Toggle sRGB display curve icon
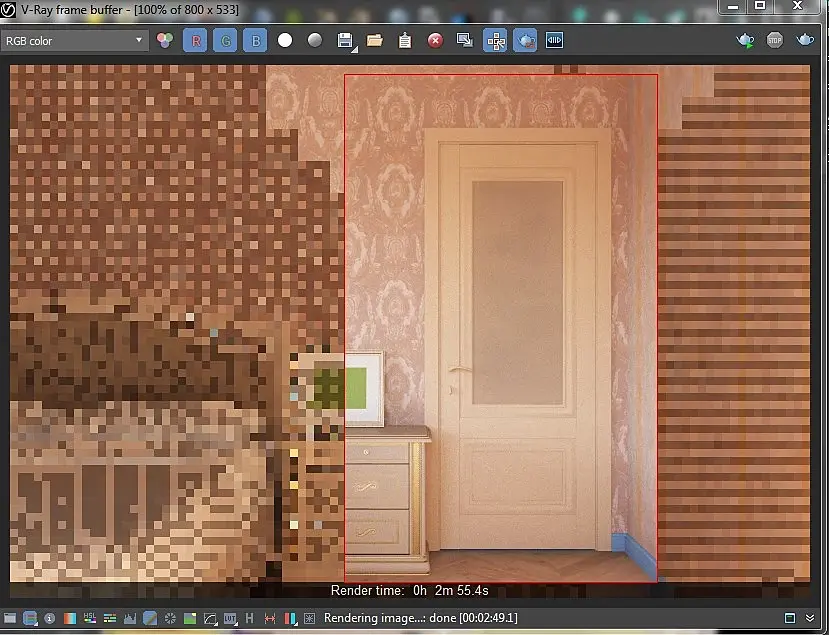The image size is (829, 635). [210, 618]
